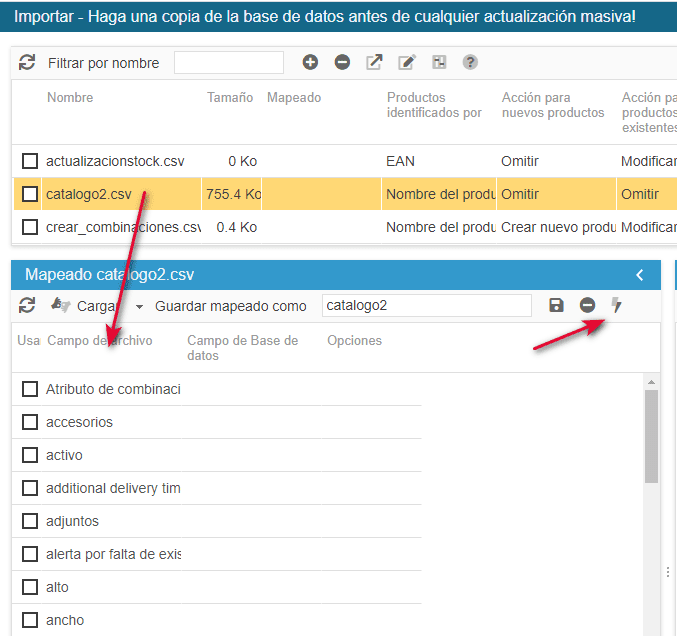The height and width of the screenshot is (636, 677).
Task: Open the Cargar mapping dropdown arrow
Action: click(140, 307)
